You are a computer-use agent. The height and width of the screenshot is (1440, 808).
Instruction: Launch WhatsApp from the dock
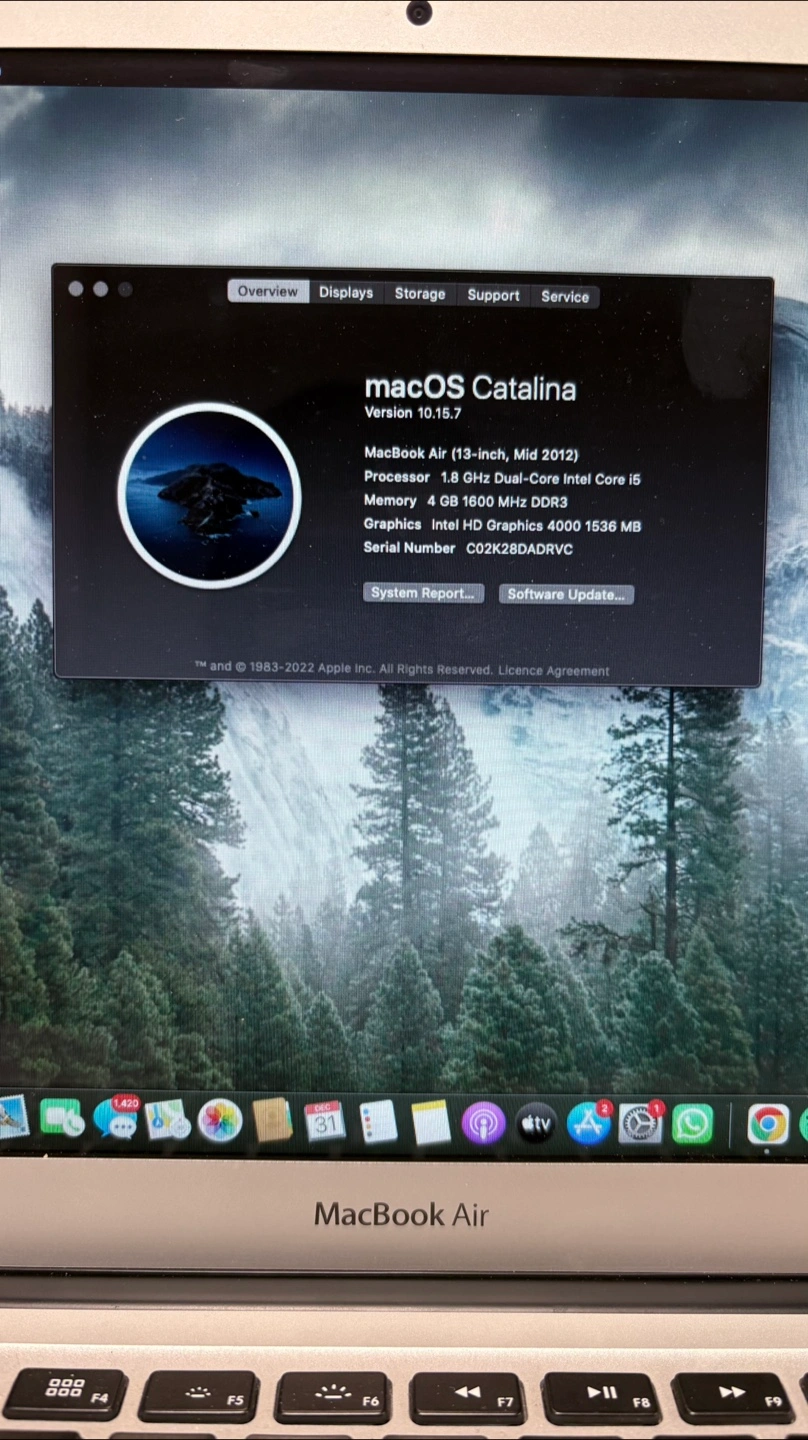coord(693,1125)
